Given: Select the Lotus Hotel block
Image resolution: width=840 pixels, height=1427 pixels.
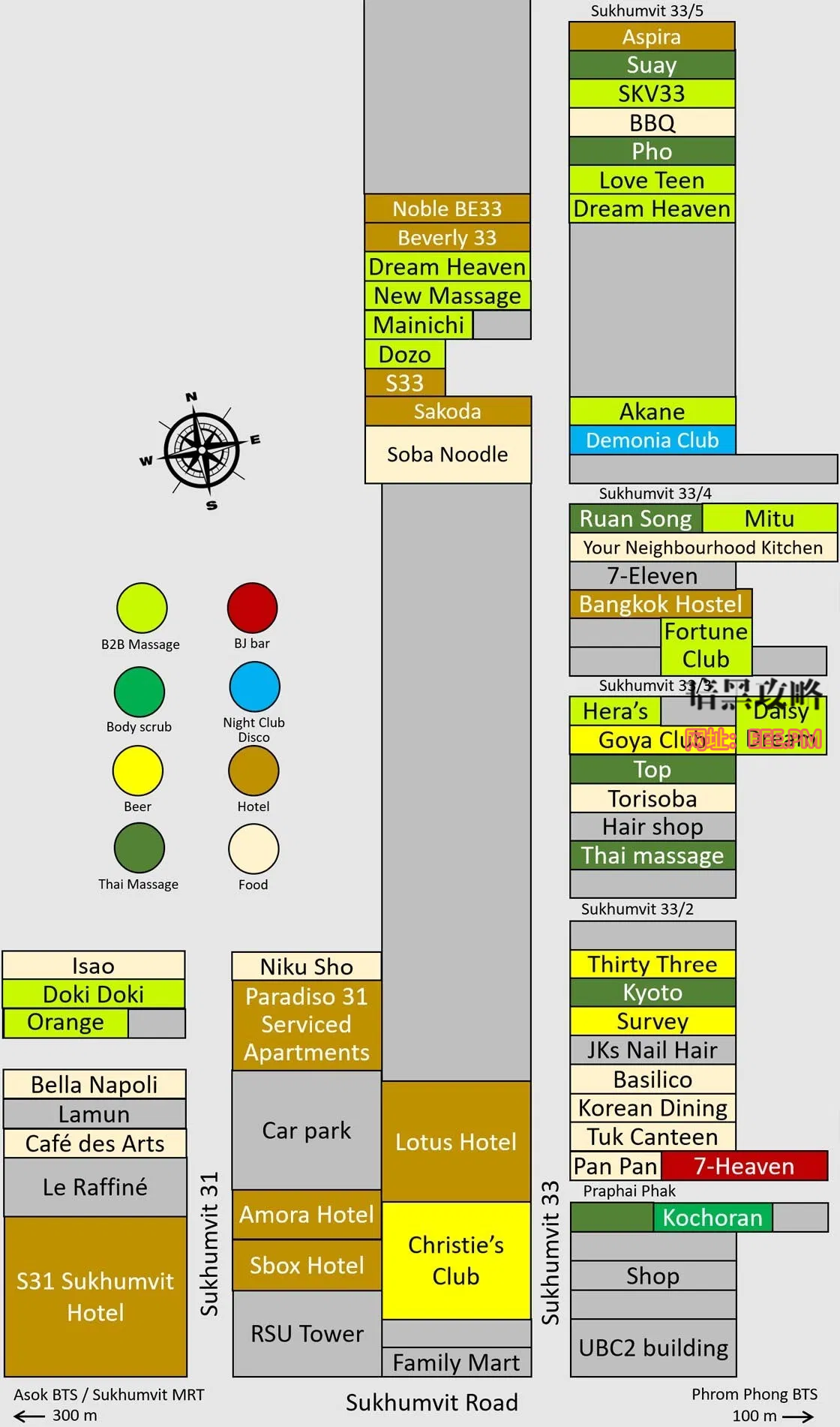Looking at the screenshot, I should coord(456,1142).
